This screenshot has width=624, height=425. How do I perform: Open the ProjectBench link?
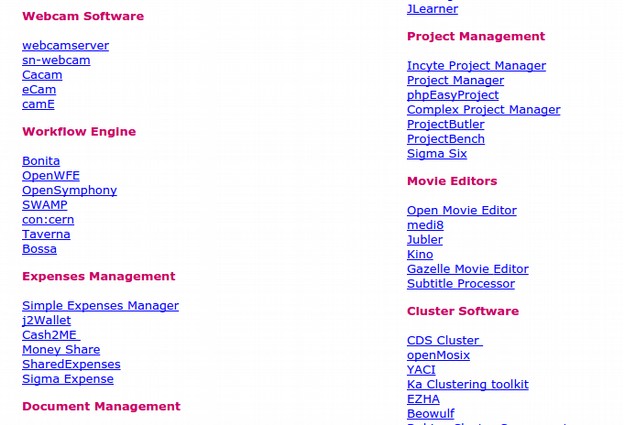tap(446, 139)
